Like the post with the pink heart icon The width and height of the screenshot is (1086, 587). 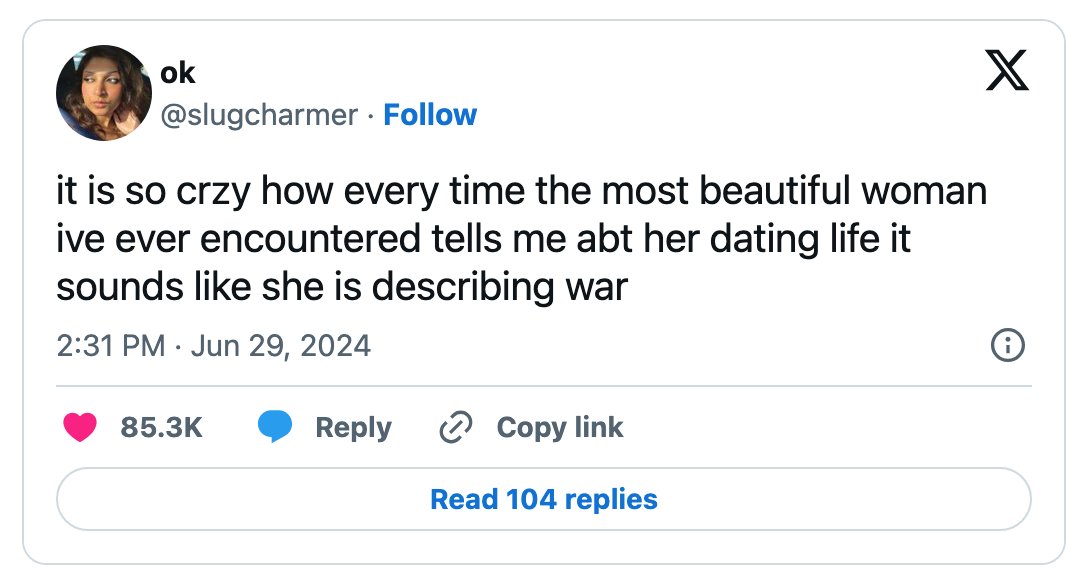[80, 427]
